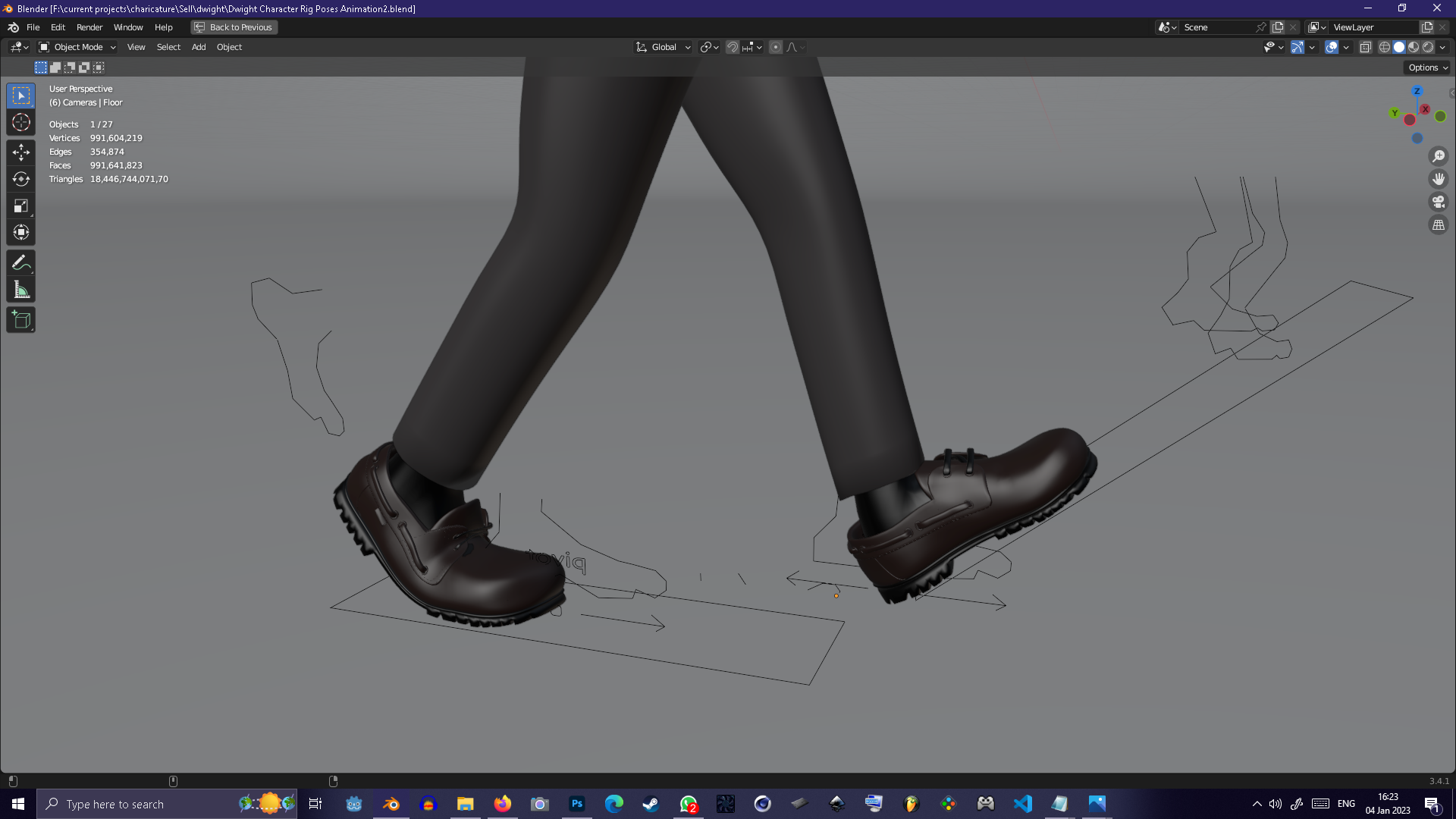Switch to Material Preview shading
Image resolution: width=1456 pixels, height=819 pixels.
pos(1414,47)
